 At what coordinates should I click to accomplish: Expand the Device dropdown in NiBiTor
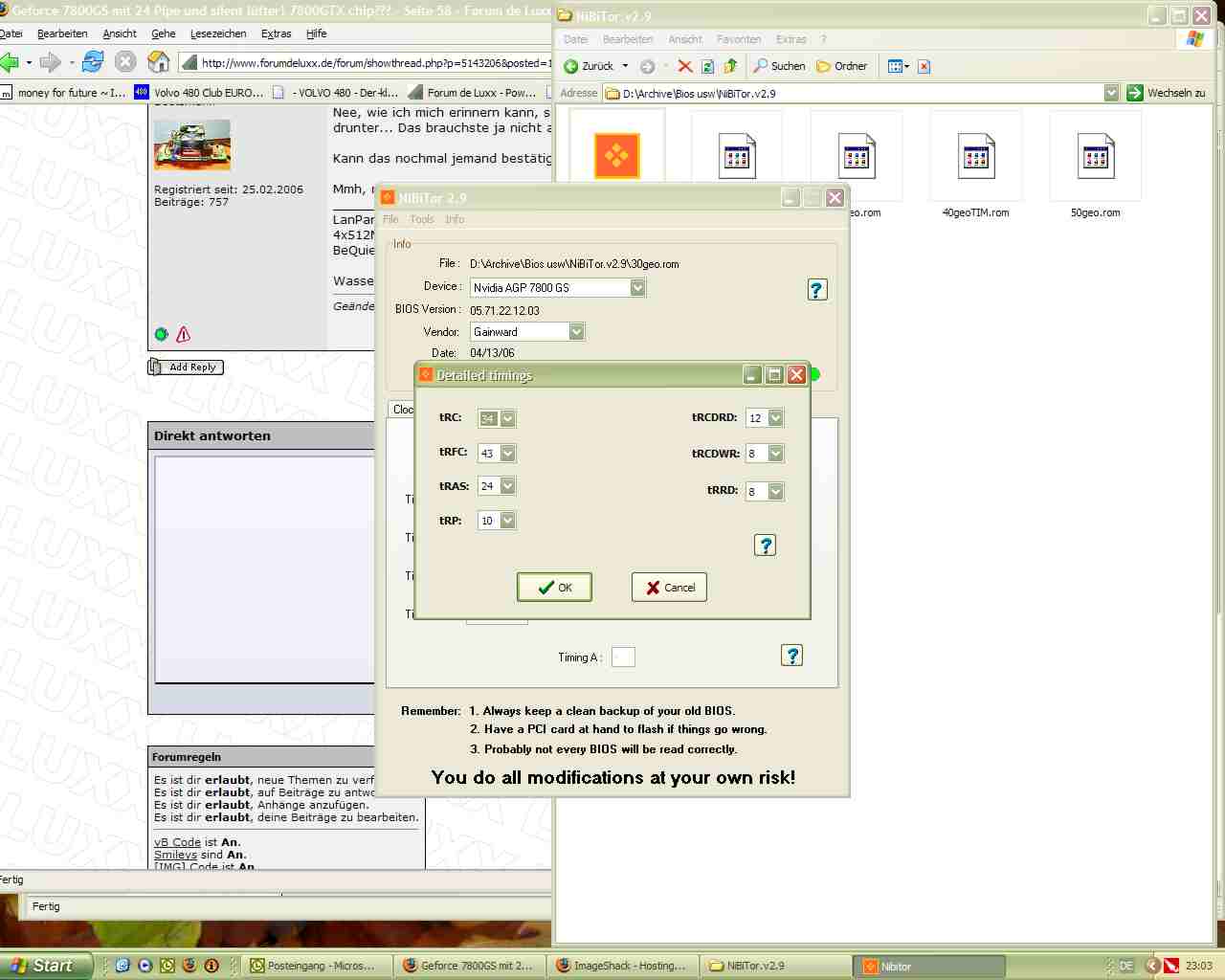(x=638, y=287)
